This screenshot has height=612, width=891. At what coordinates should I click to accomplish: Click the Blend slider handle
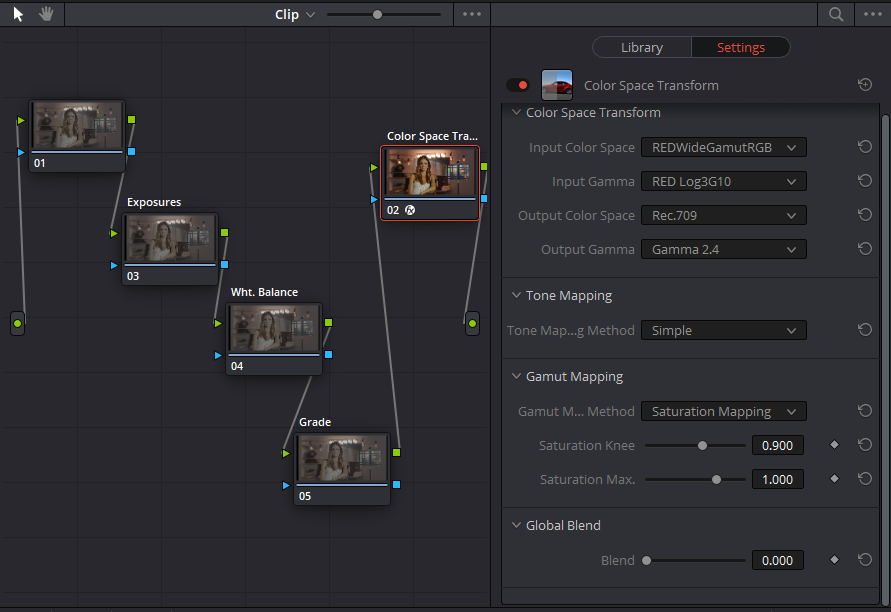(647, 560)
